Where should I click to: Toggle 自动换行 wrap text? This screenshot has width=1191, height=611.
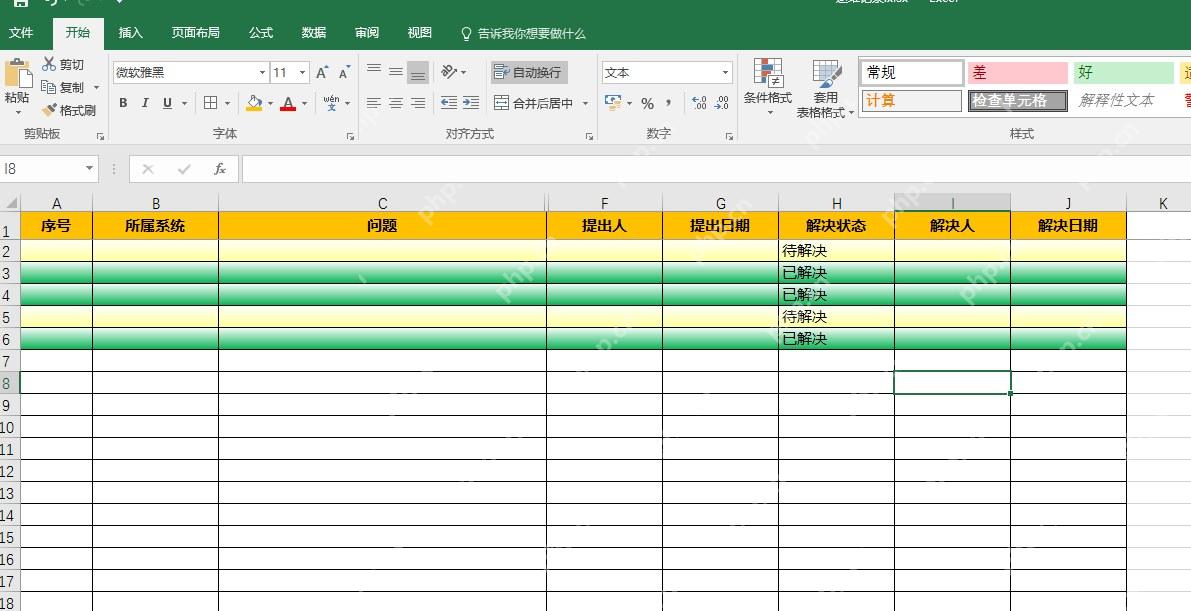pyautogui.click(x=529, y=72)
